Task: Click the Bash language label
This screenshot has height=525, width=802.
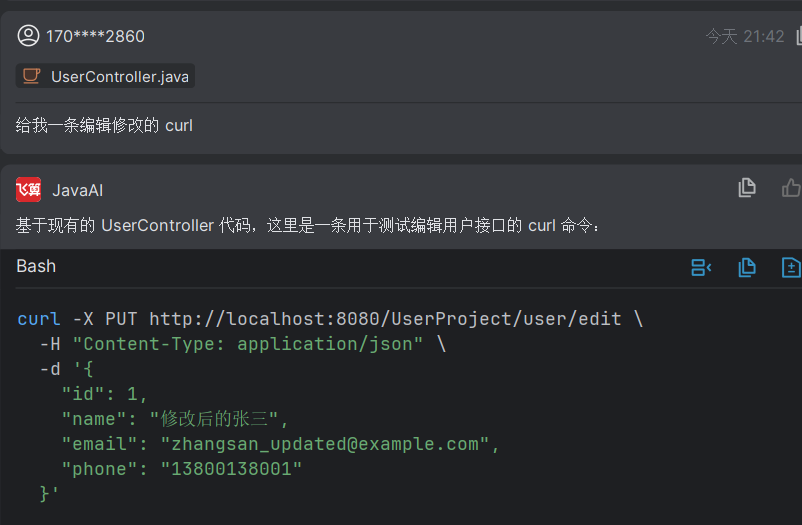Action: [36, 266]
